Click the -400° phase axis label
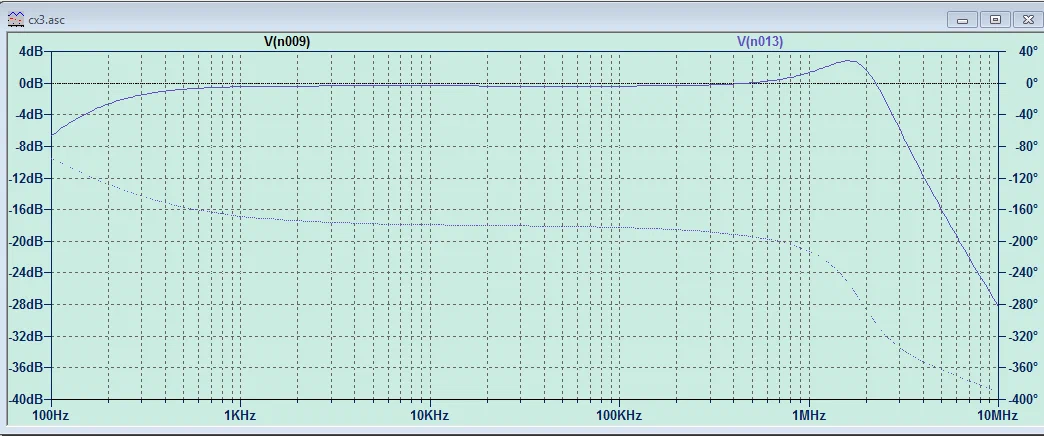Viewport: 1044px width, 436px height. (1022, 399)
